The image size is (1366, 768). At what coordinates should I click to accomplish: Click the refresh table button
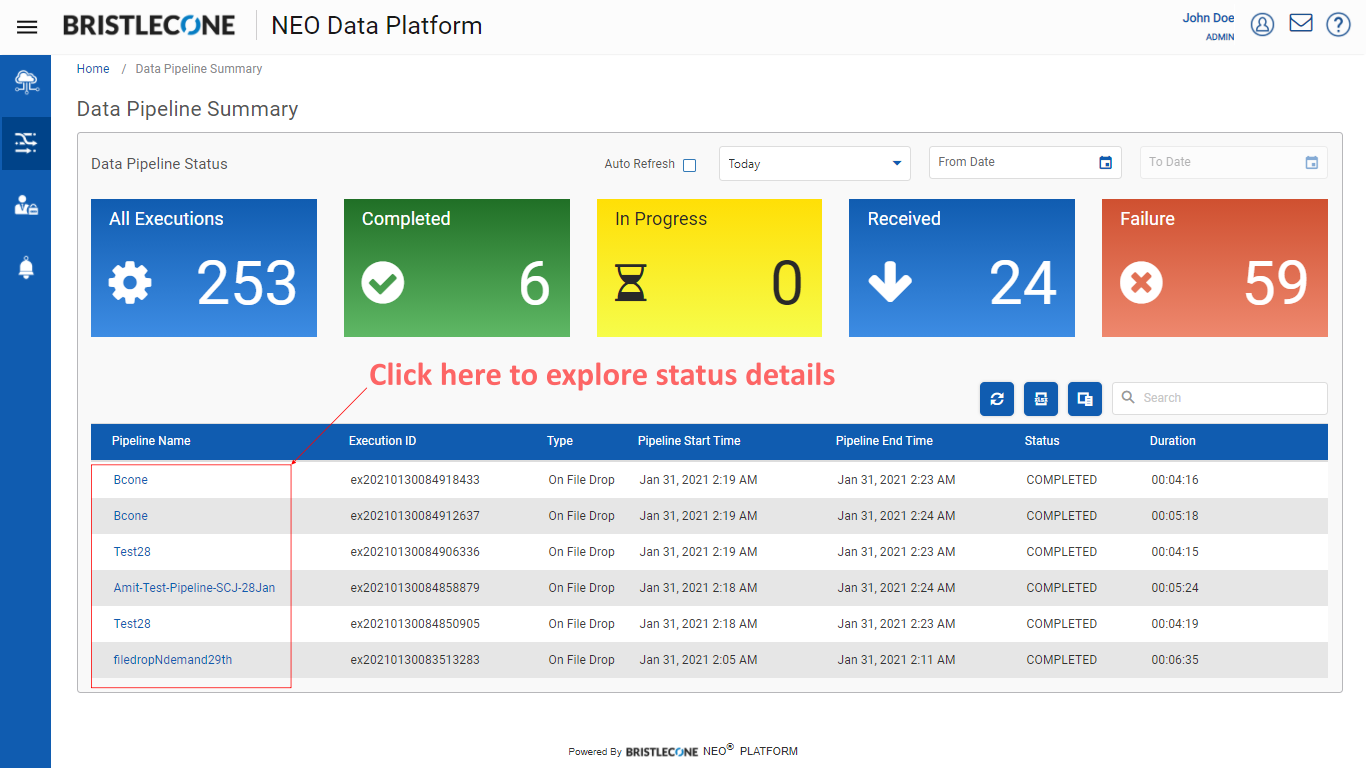click(x=997, y=399)
